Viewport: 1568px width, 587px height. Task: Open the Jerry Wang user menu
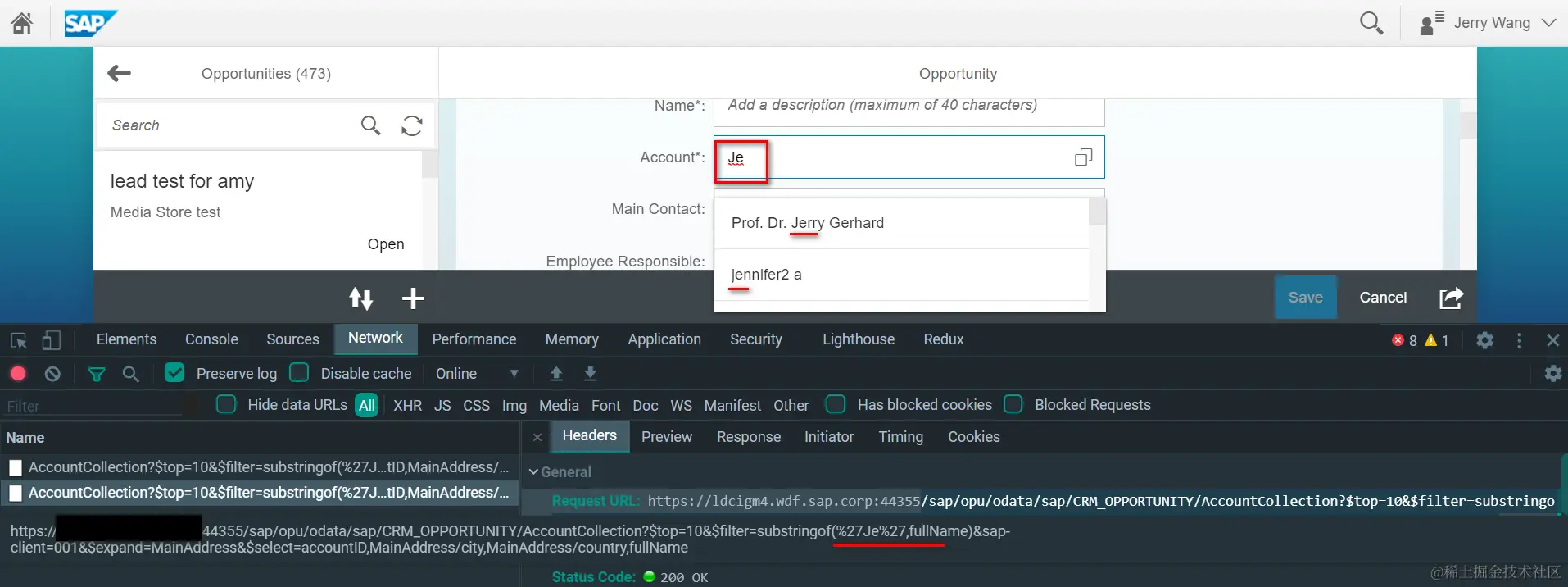(1488, 23)
